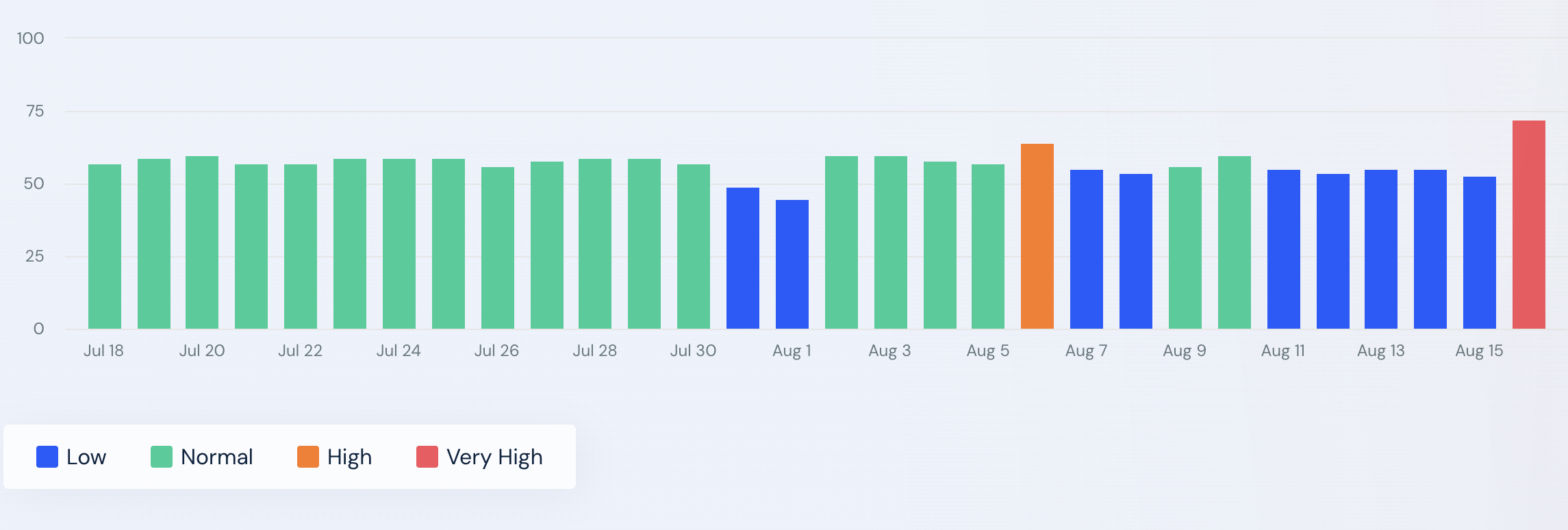
Task: Click the blue Low legend swatch
Action: click(47, 457)
